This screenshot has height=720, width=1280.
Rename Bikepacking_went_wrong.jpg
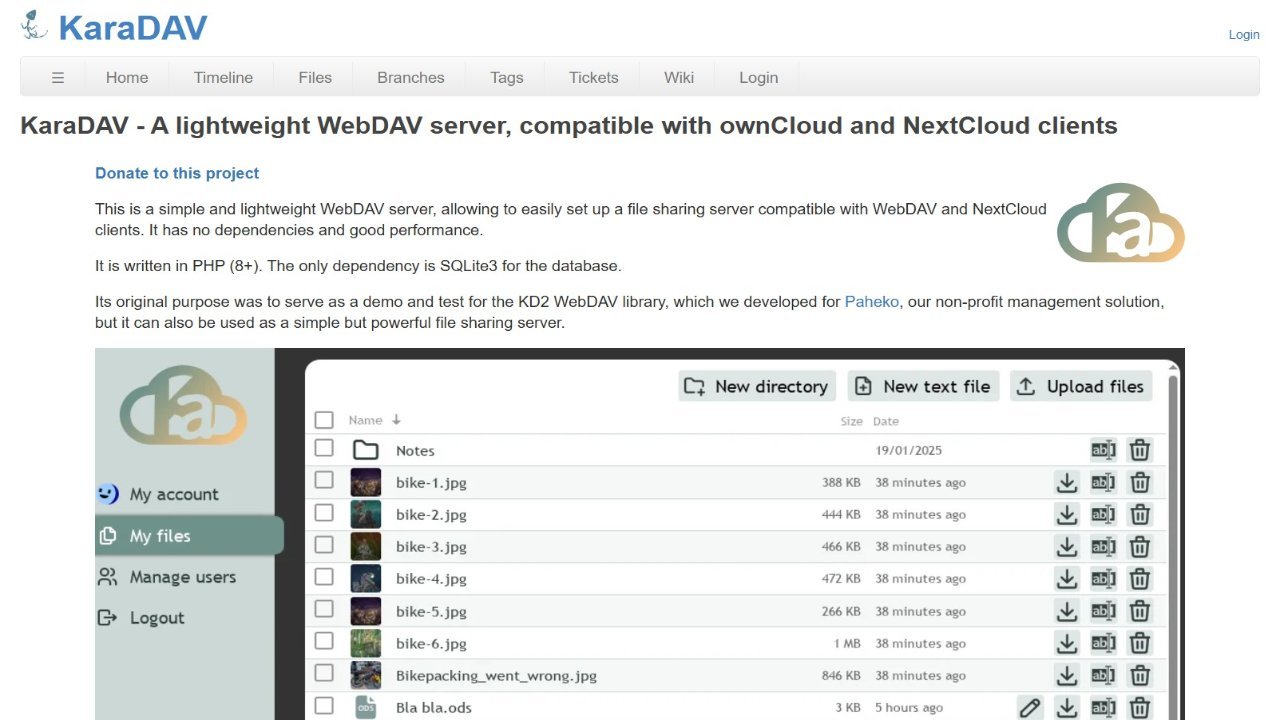(1103, 675)
